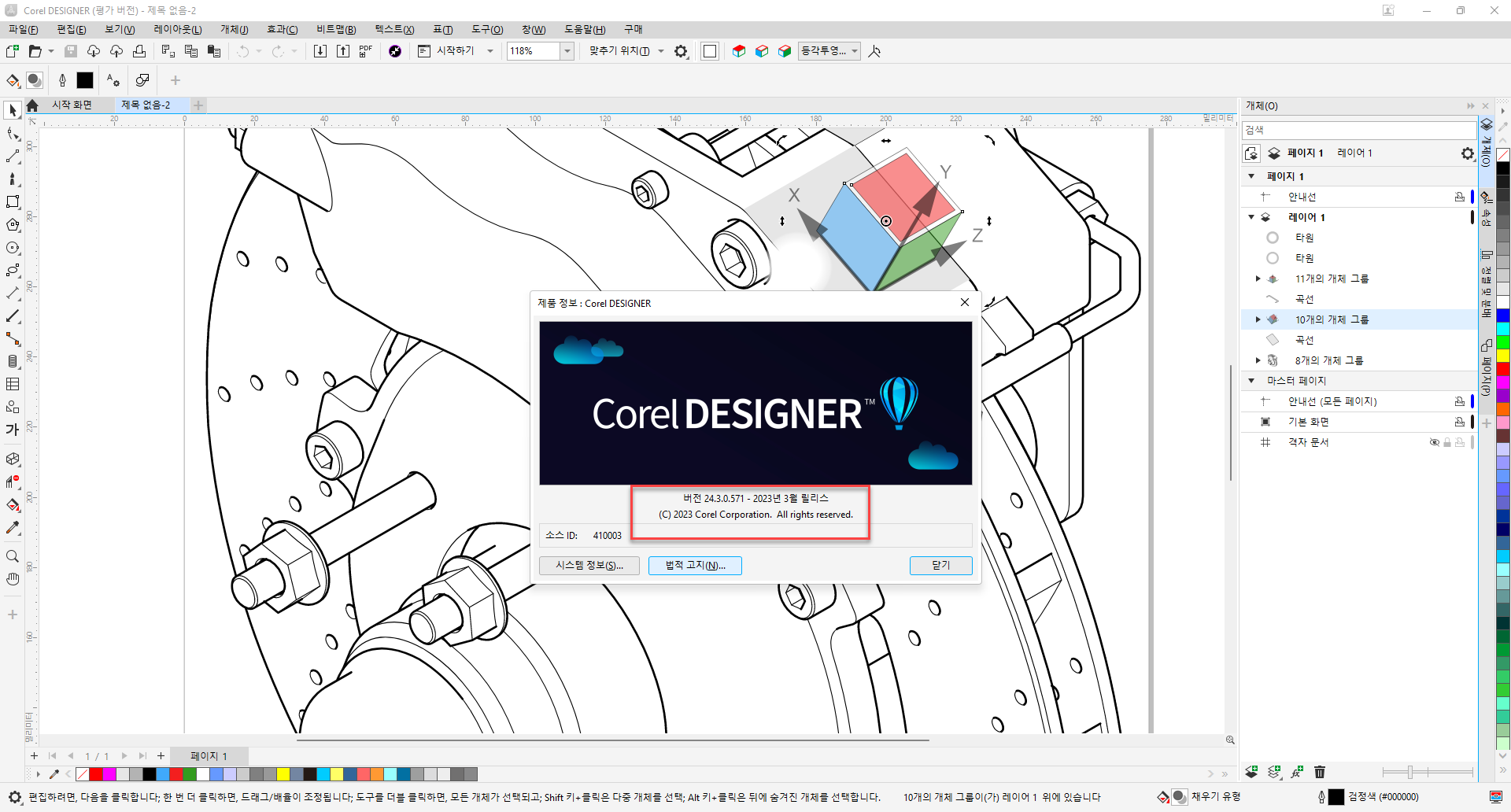Image resolution: width=1511 pixels, height=812 pixels.
Task: Click the Save disk icon
Action: (71, 51)
